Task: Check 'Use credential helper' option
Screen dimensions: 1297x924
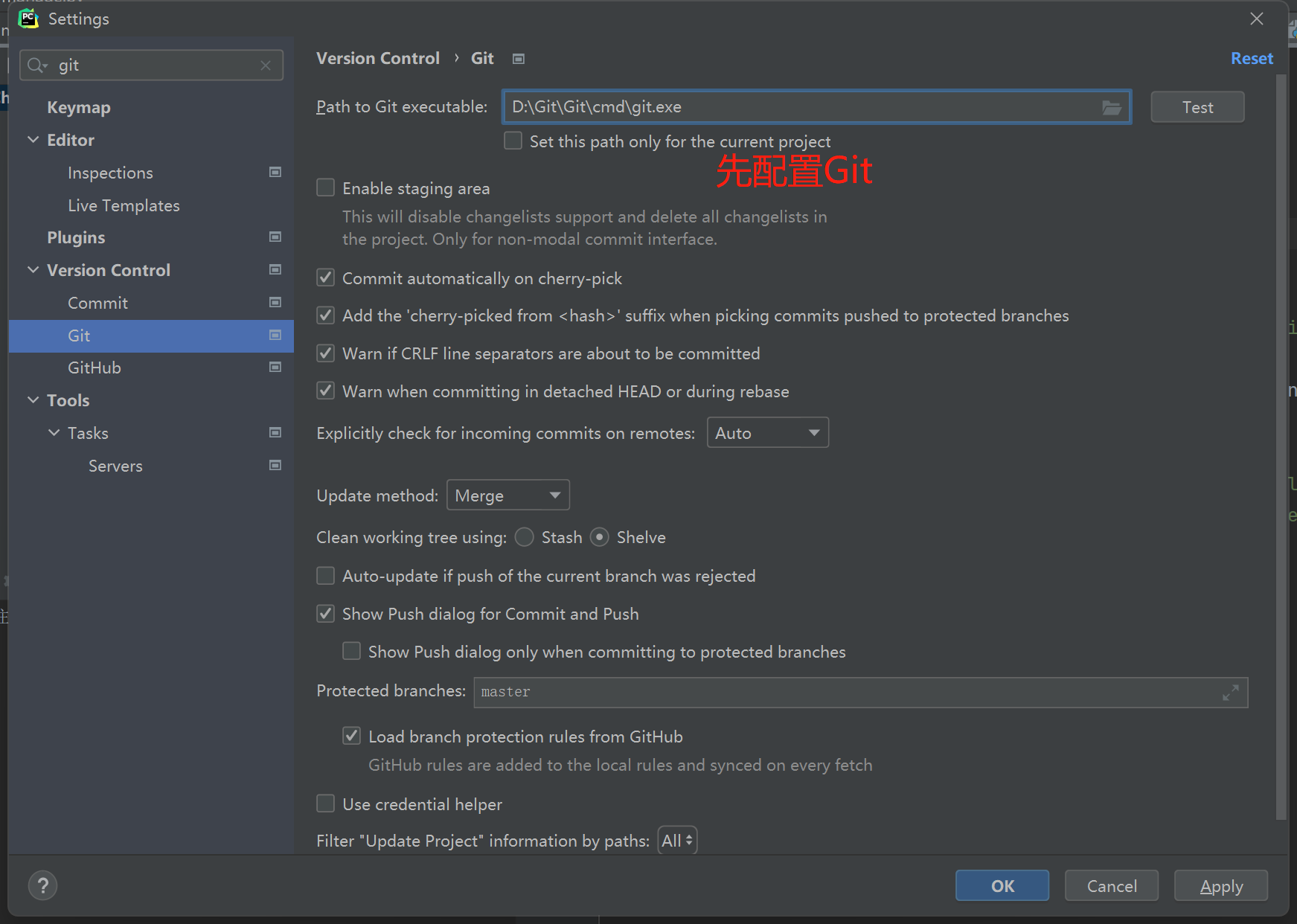Action: click(326, 804)
